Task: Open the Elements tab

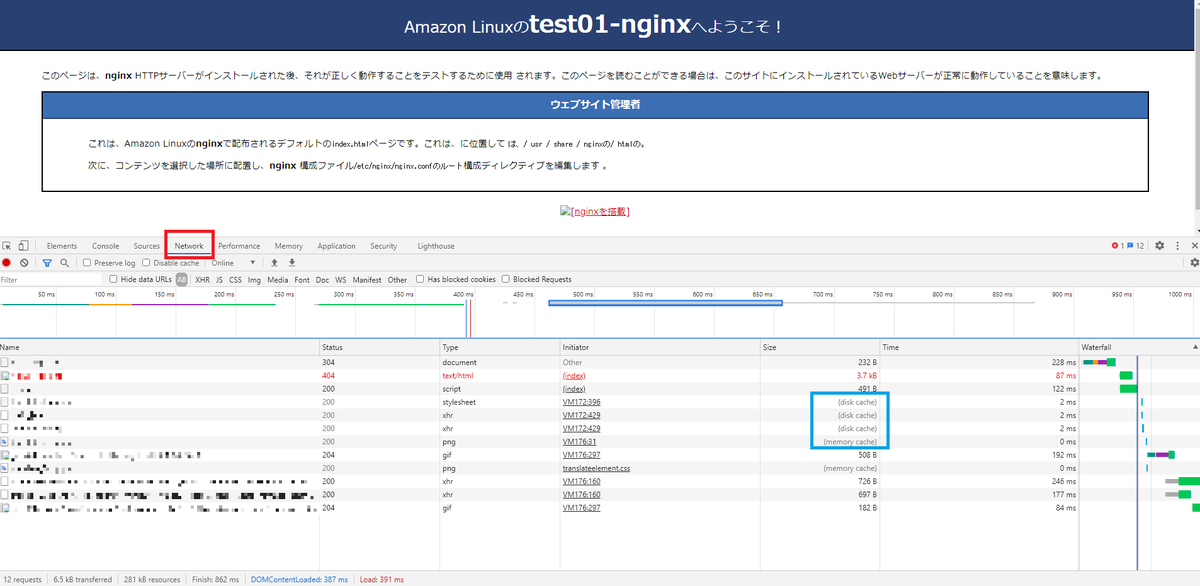Action: pos(62,246)
